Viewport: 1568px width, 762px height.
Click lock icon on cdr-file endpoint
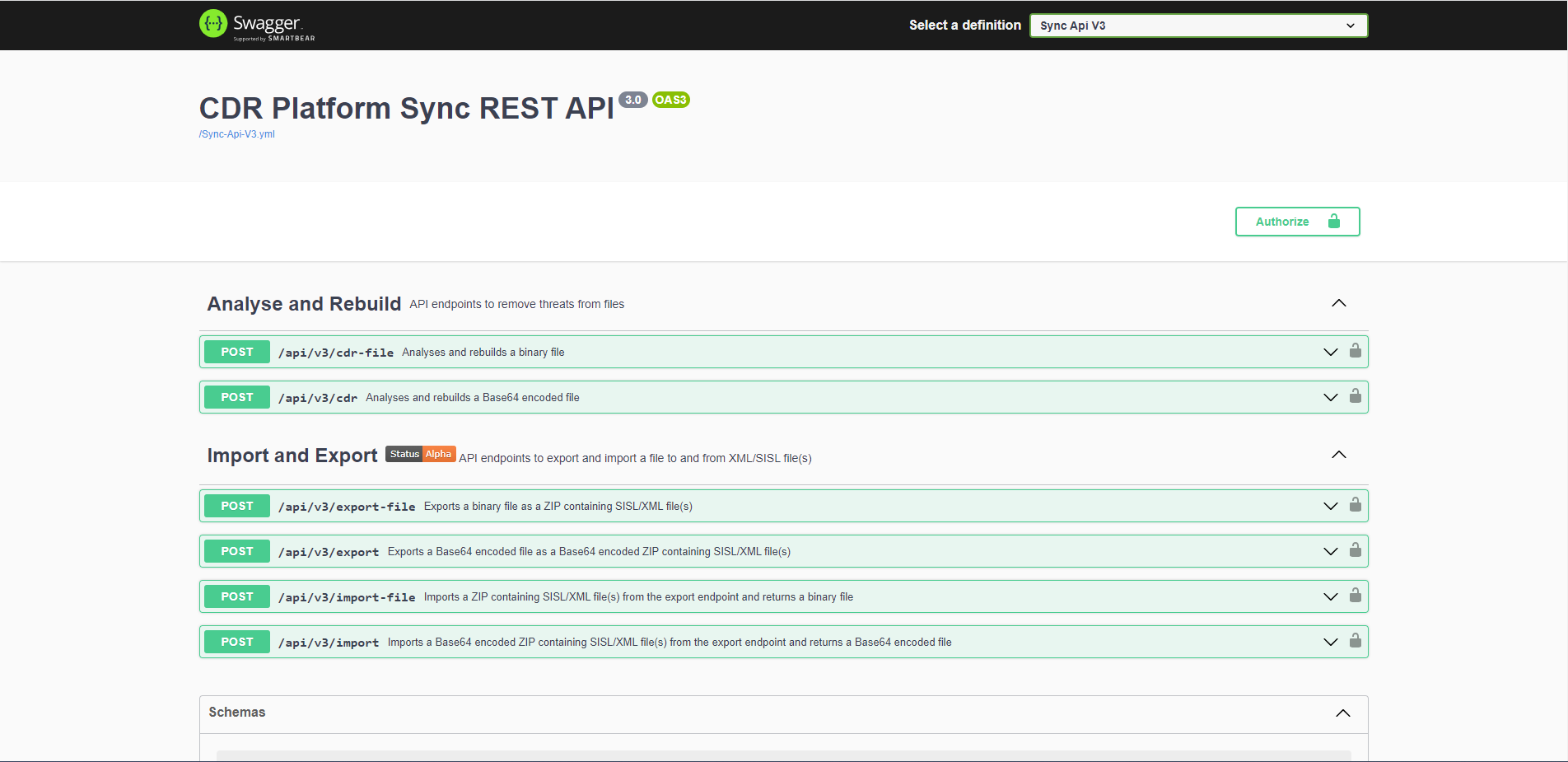(1355, 351)
